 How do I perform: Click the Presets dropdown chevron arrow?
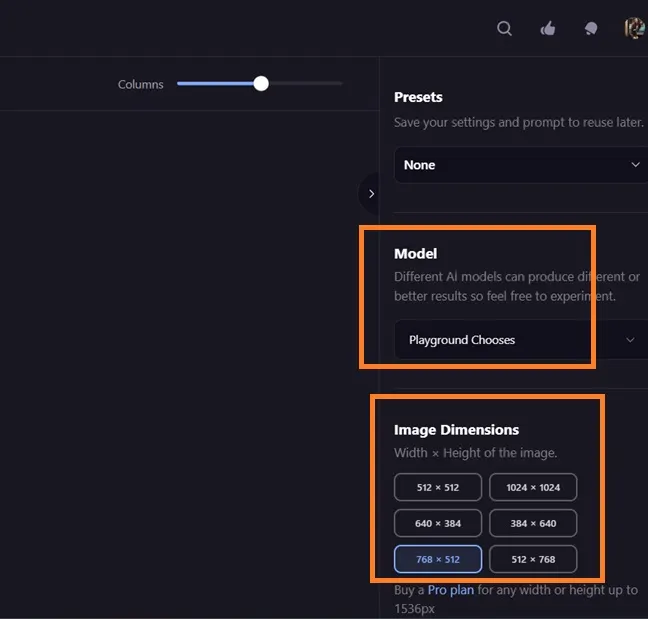pos(635,165)
